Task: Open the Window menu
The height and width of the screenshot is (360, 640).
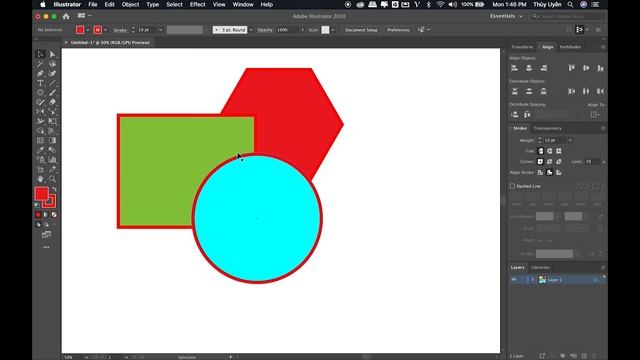Action: (x=243, y=4)
